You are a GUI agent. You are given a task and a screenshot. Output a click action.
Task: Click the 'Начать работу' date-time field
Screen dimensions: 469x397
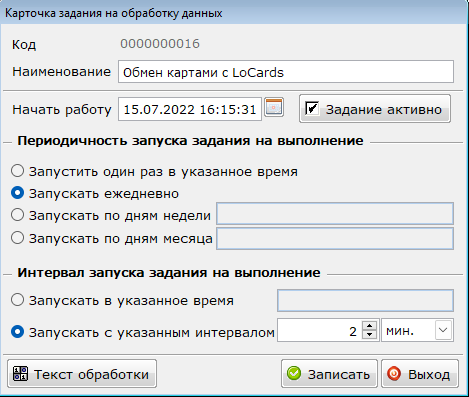[x=190, y=109]
